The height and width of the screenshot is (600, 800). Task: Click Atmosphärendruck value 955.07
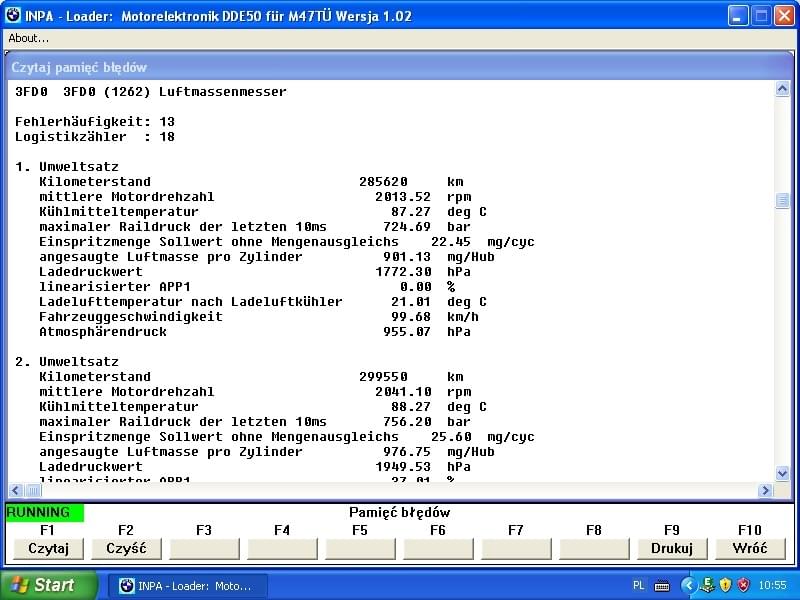407,332
